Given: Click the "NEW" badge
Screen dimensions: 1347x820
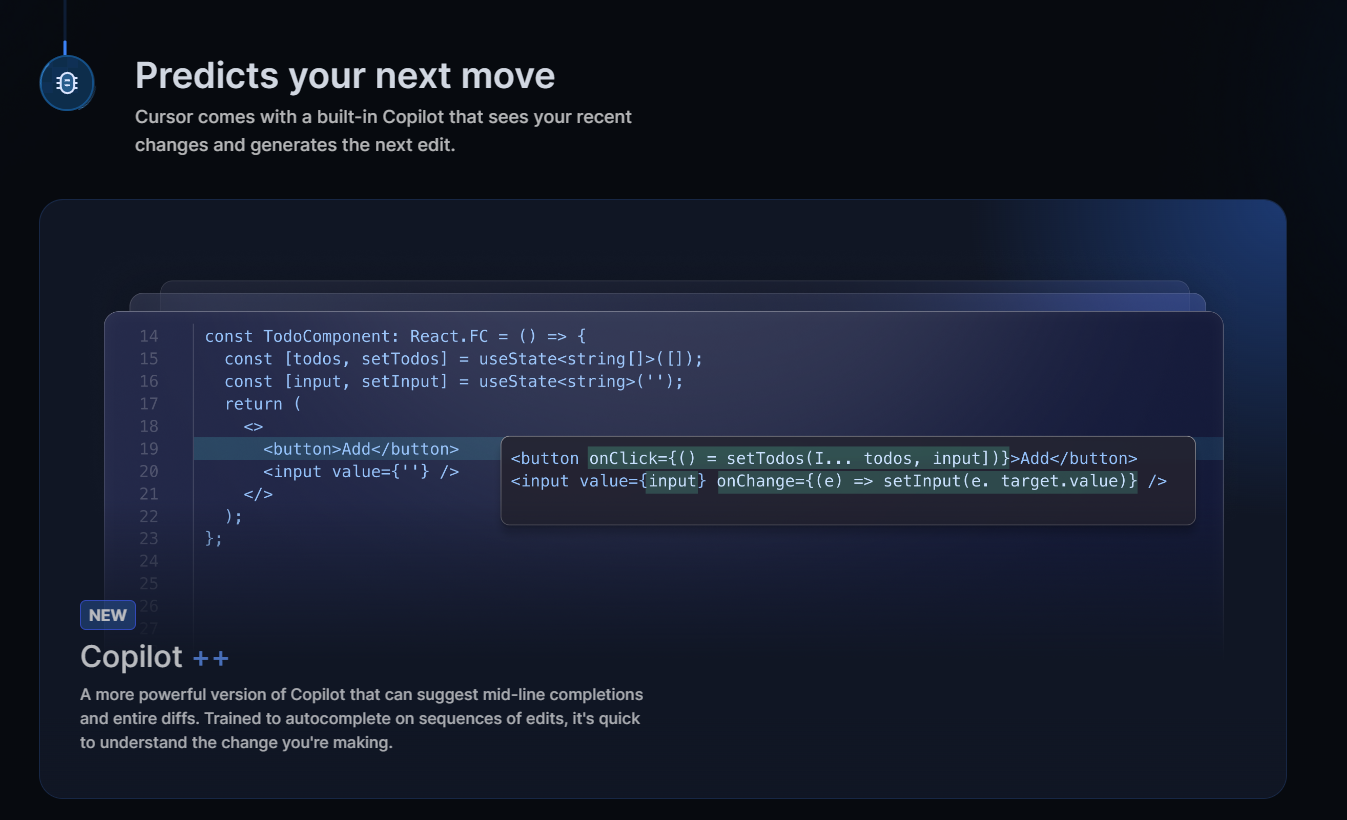Looking at the screenshot, I should pyautogui.click(x=108, y=615).
